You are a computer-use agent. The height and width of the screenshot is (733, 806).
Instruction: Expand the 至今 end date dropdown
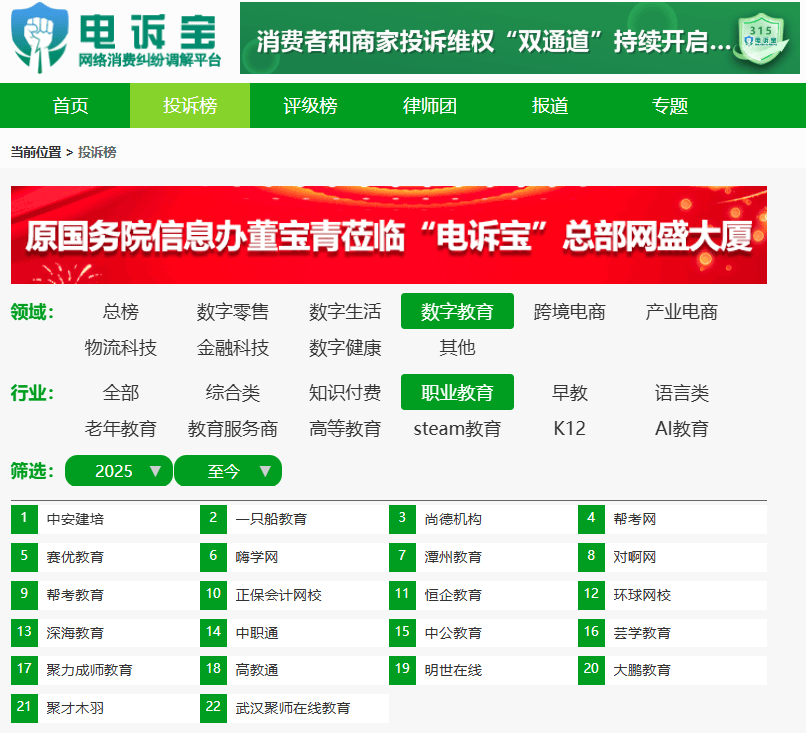[x=228, y=471]
